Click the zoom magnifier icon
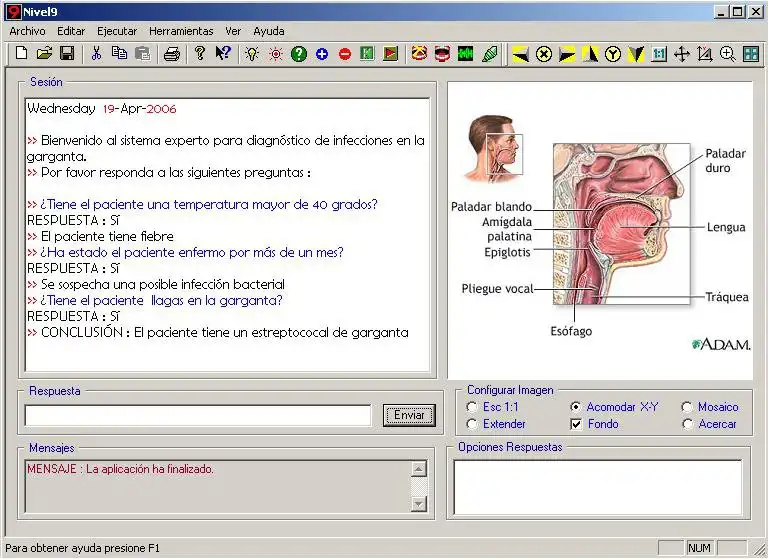This screenshot has height=559, width=768. pyautogui.click(x=728, y=54)
